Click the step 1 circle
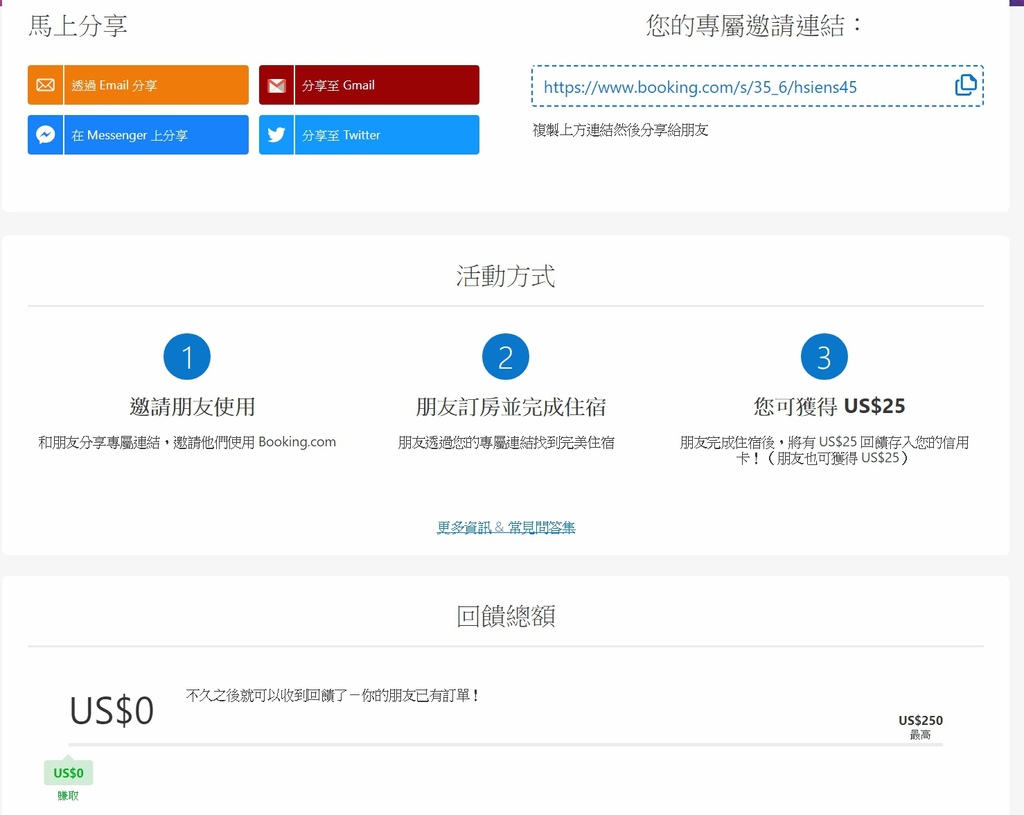1024x815 pixels. pyautogui.click(x=187, y=357)
